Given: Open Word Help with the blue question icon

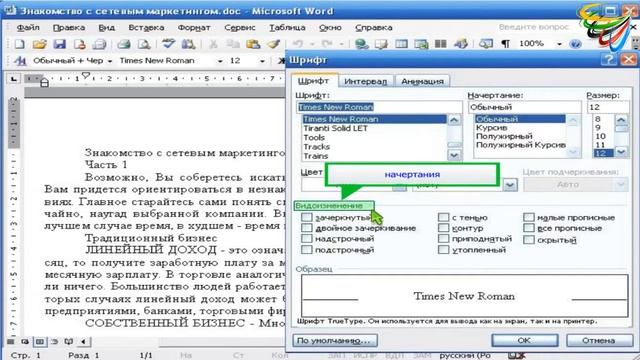Looking at the screenshot, I should click(x=575, y=44).
